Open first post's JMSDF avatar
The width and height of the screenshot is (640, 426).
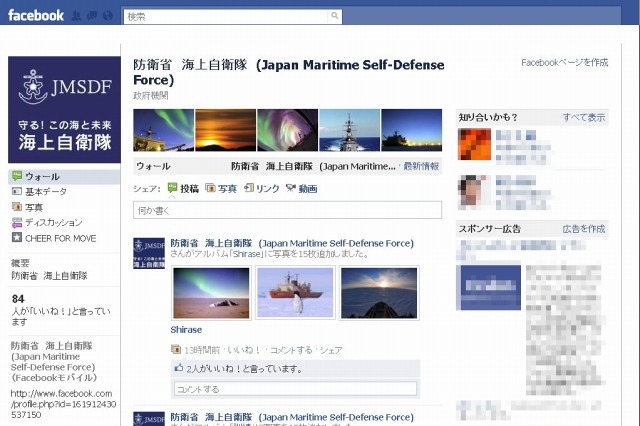149,253
